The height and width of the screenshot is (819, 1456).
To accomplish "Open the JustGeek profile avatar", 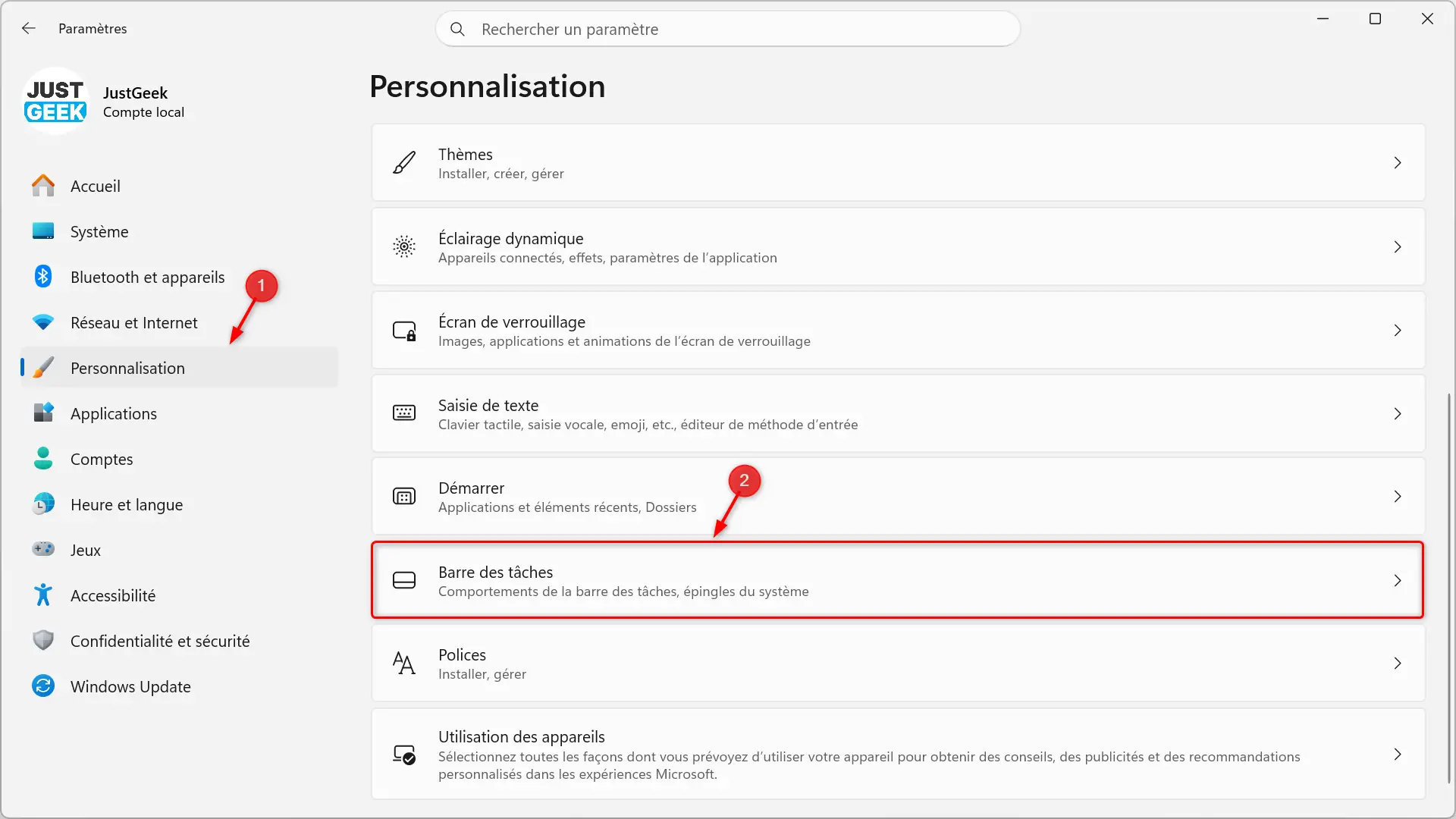I will (55, 102).
